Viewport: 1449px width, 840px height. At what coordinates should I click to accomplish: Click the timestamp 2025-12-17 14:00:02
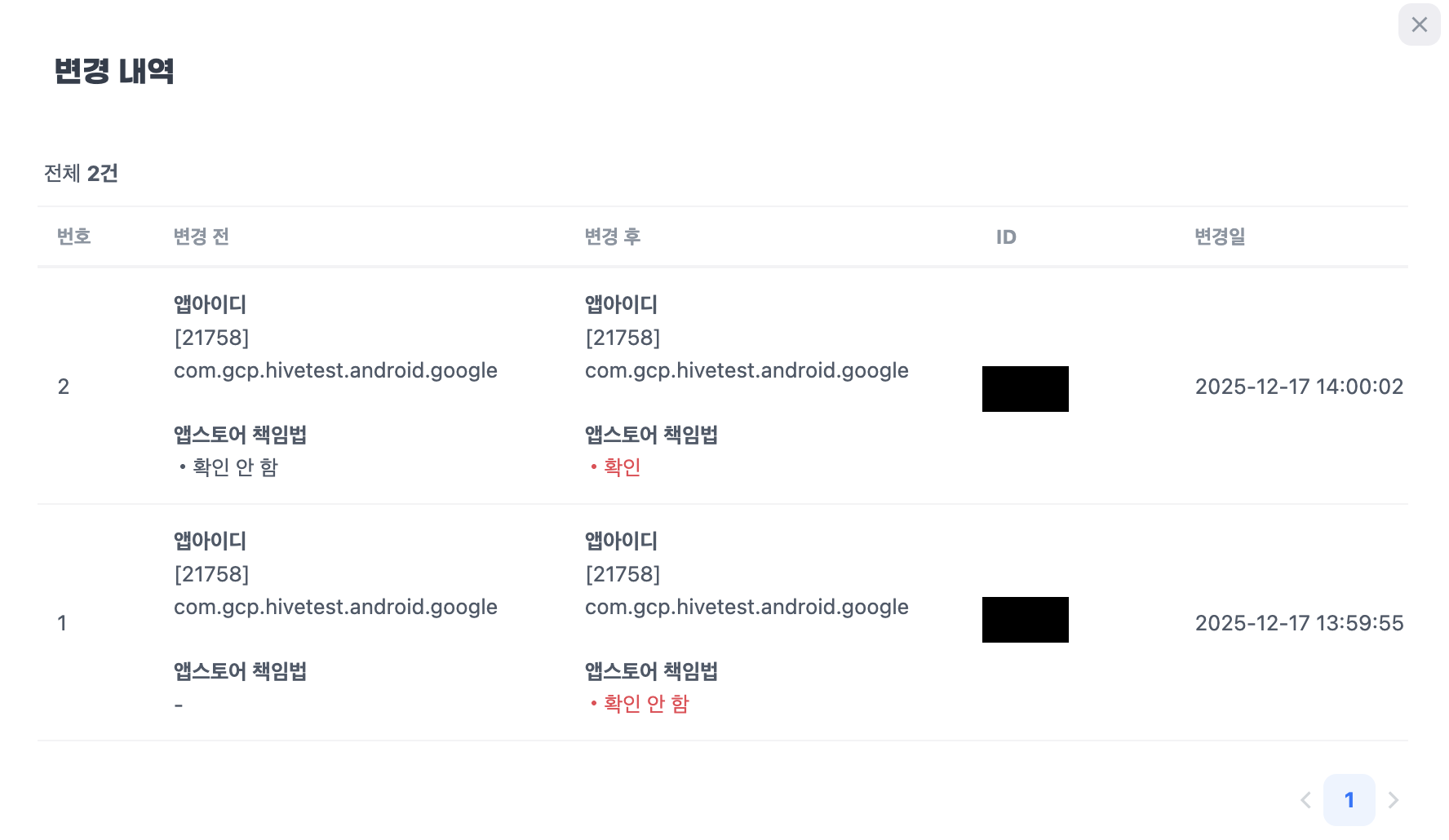(1299, 387)
